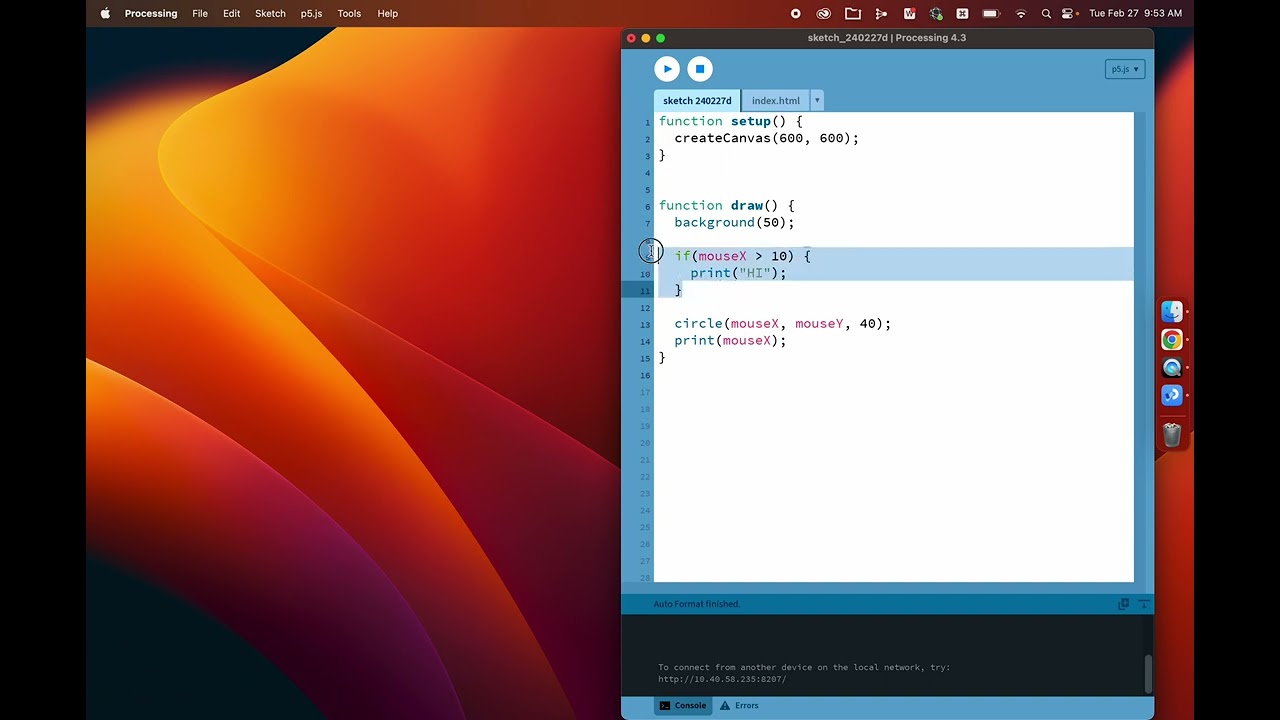Open QuickTime Player from the Dock
The width and height of the screenshot is (1280, 720).
click(x=1172, y=368)
